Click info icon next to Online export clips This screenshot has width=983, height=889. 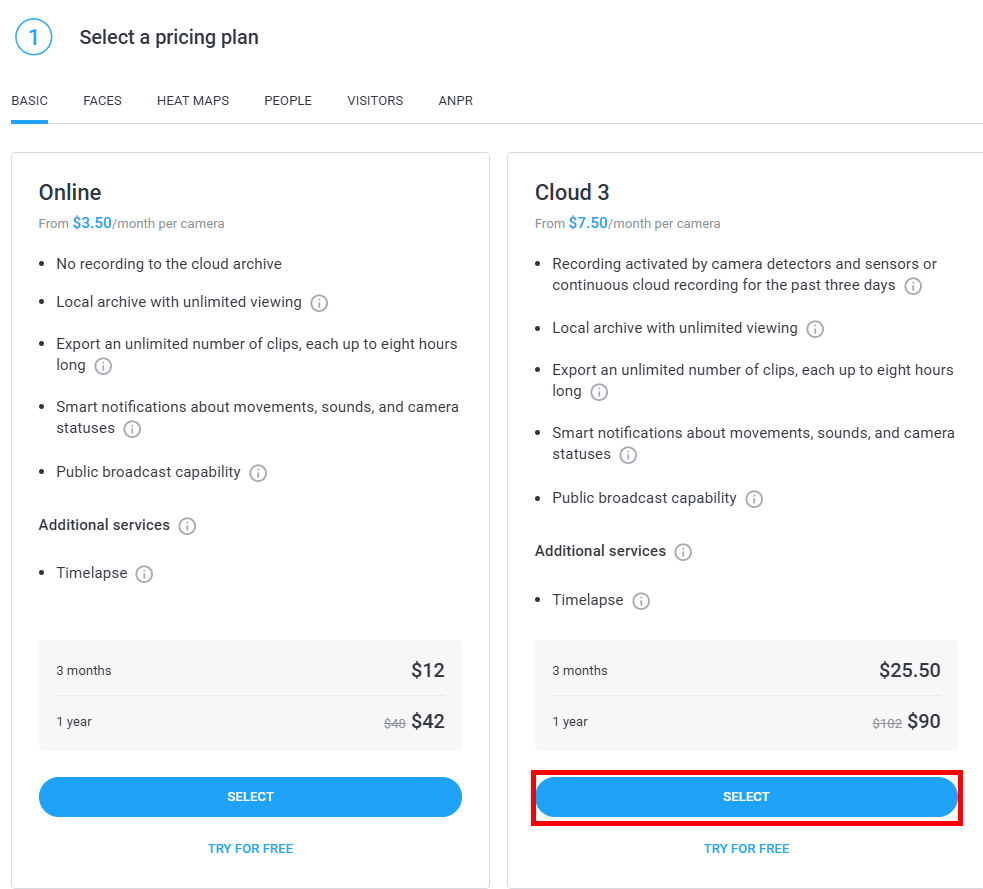click(103, 366)
